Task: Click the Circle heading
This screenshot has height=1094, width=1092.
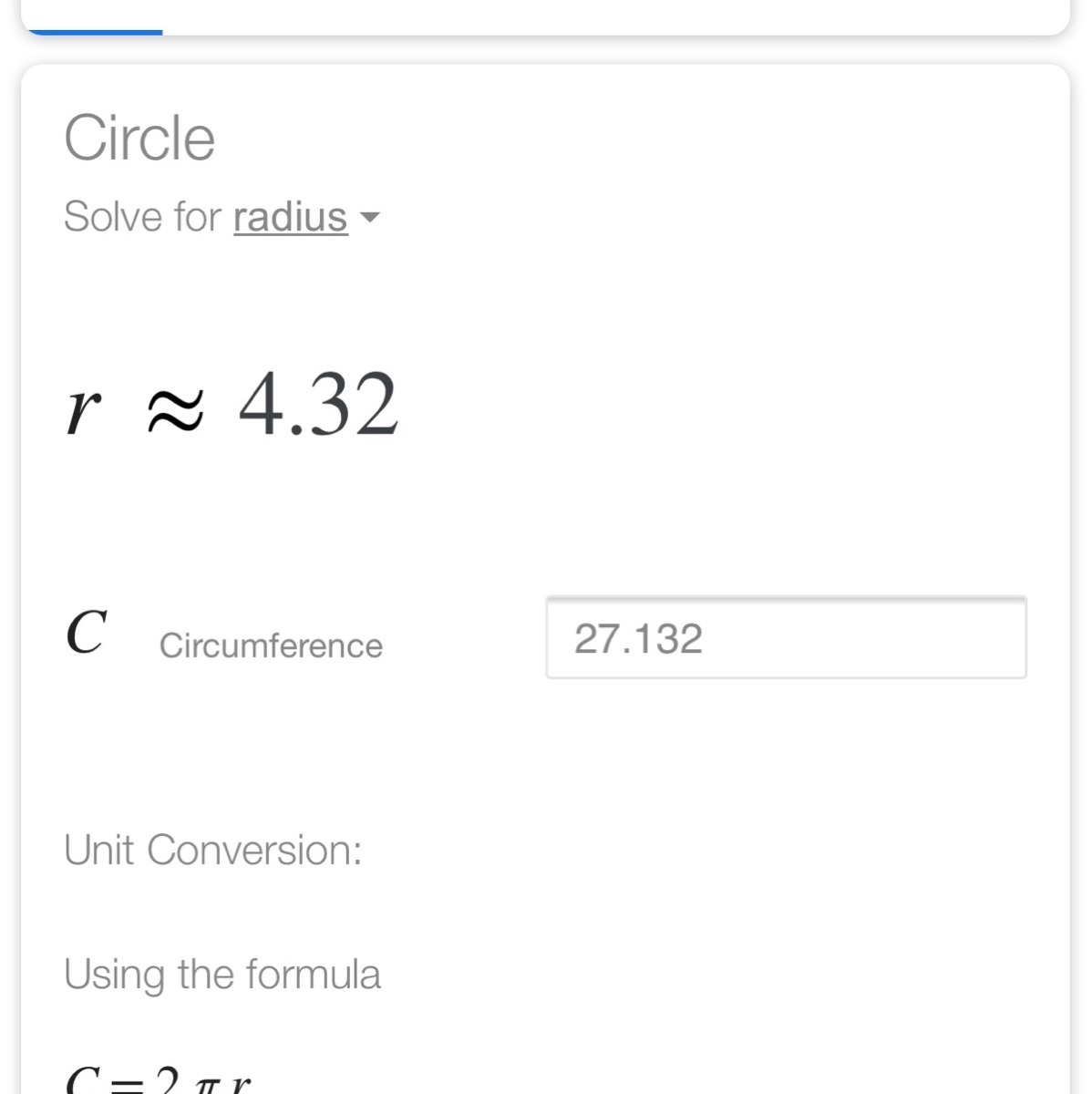Action: click(x=139, y=139)
